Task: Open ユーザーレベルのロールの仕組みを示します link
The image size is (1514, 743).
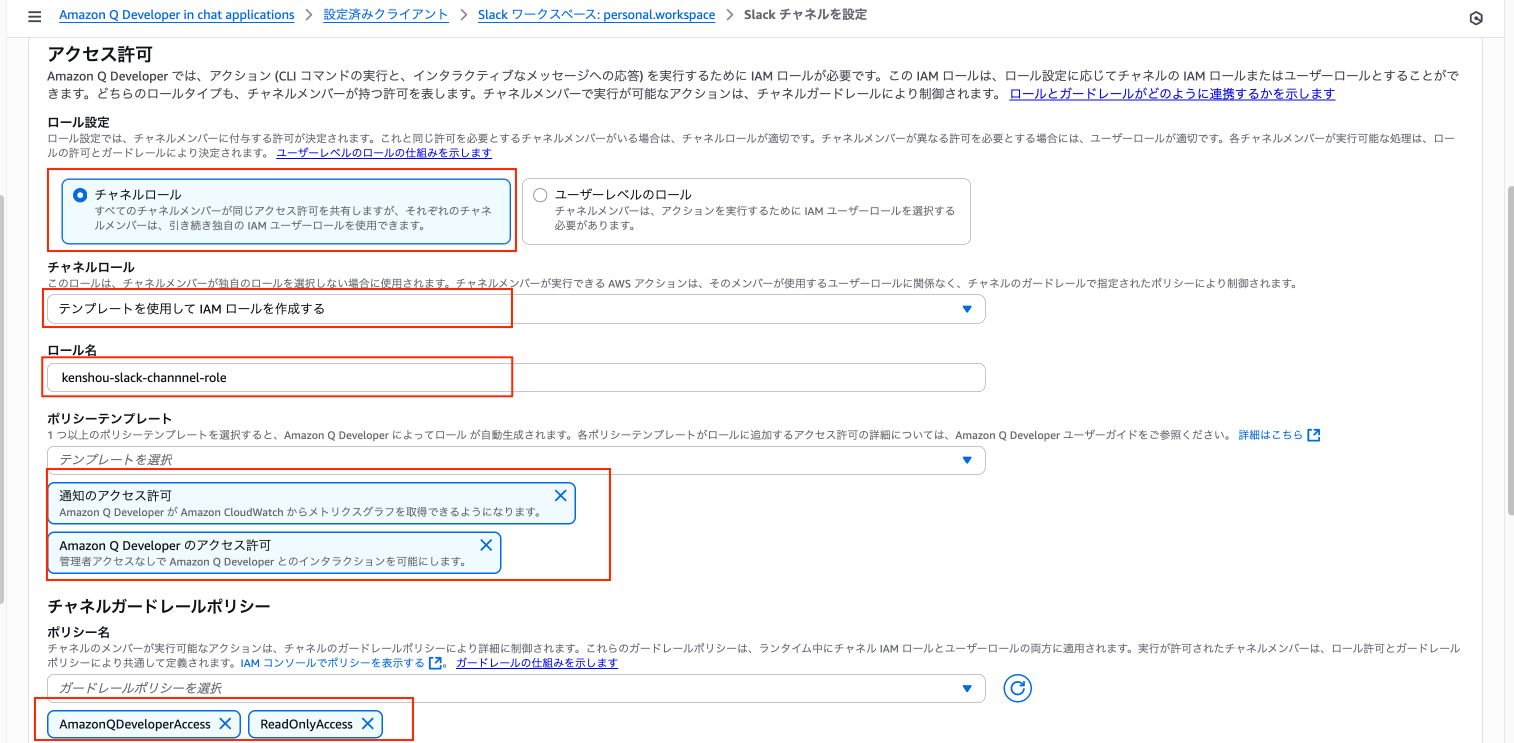Action: [384, 153]
